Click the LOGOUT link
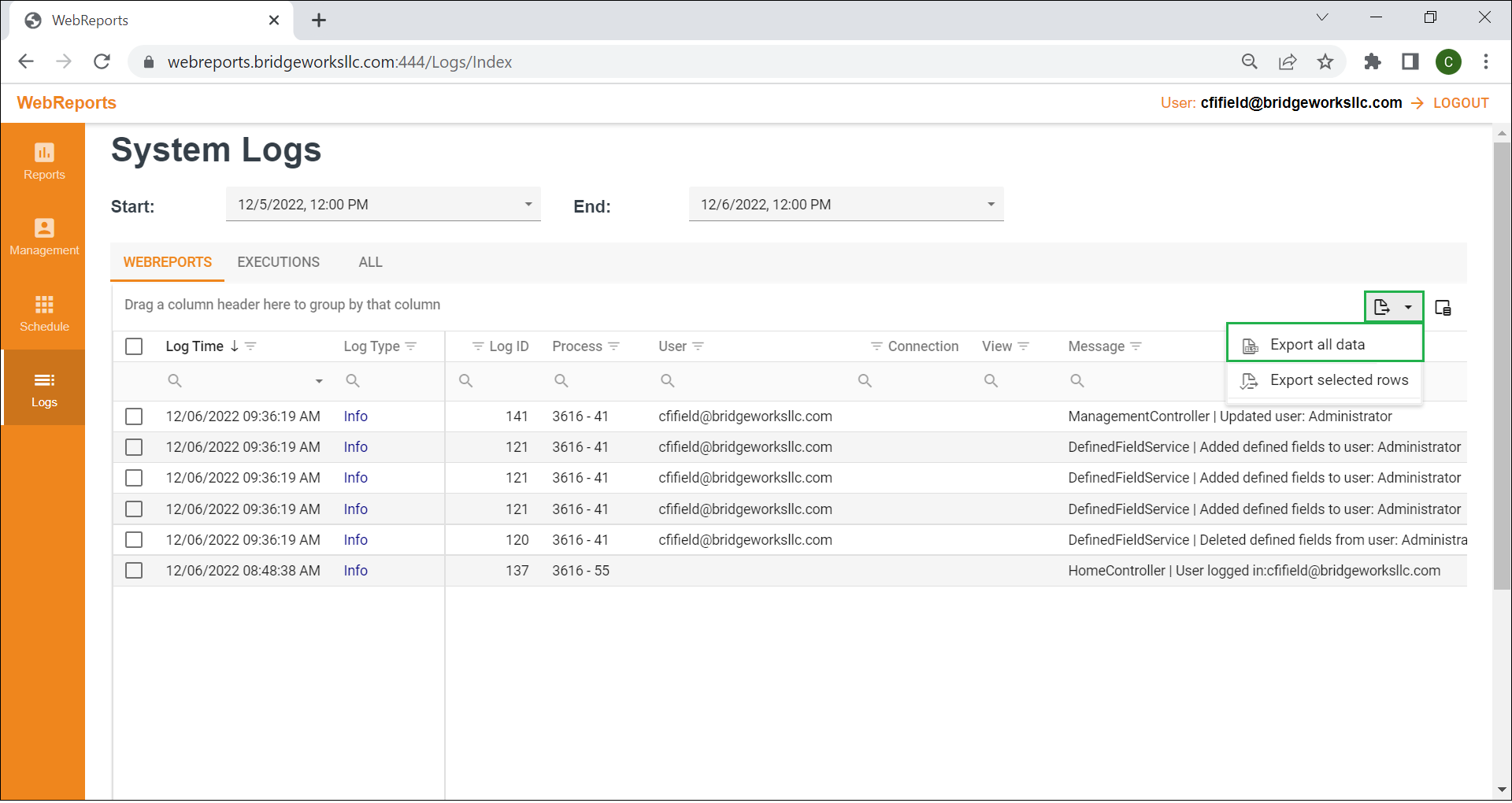Screen dimensions: 1512x803 tap(1461, 102)
